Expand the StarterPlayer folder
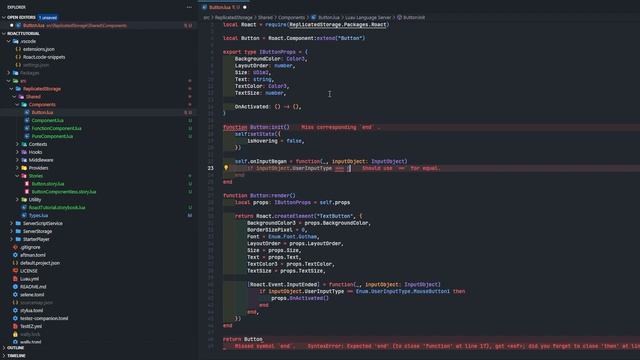Viewport: 640px width, 360px height. coord(11,239)
